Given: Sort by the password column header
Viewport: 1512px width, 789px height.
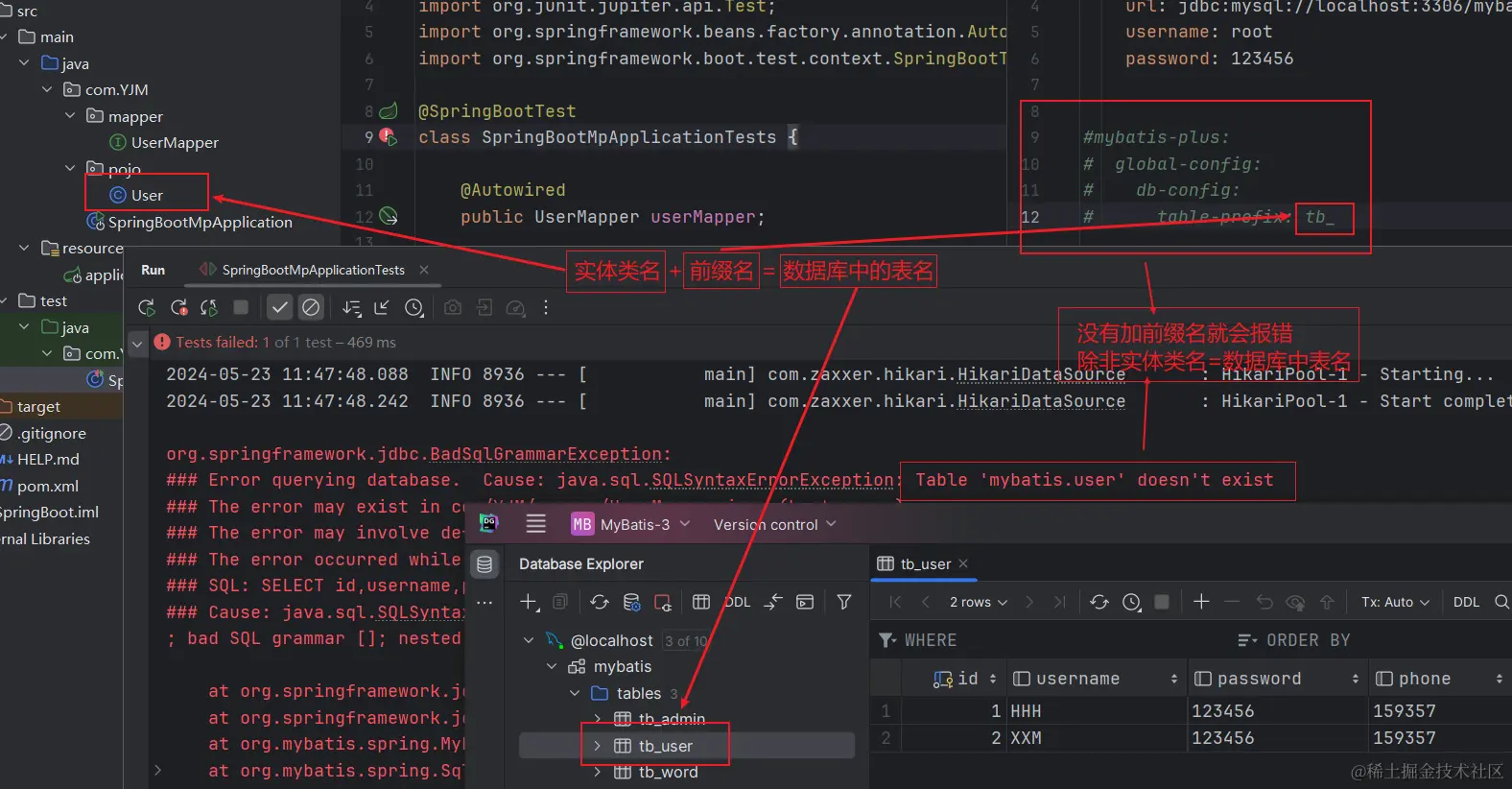Looking at the screenshot, I should coord(1277,679).
